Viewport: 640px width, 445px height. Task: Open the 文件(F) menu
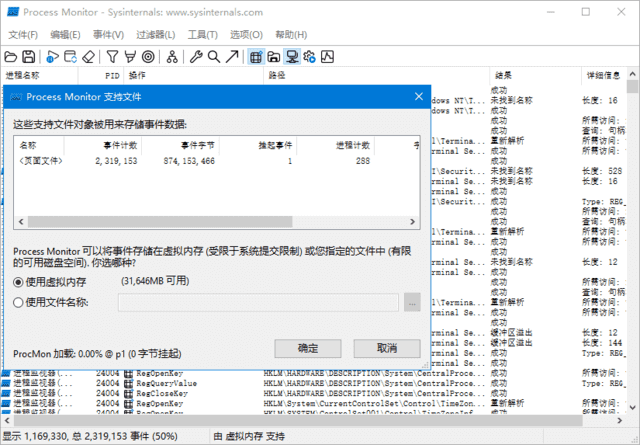(x=23, y=35)
